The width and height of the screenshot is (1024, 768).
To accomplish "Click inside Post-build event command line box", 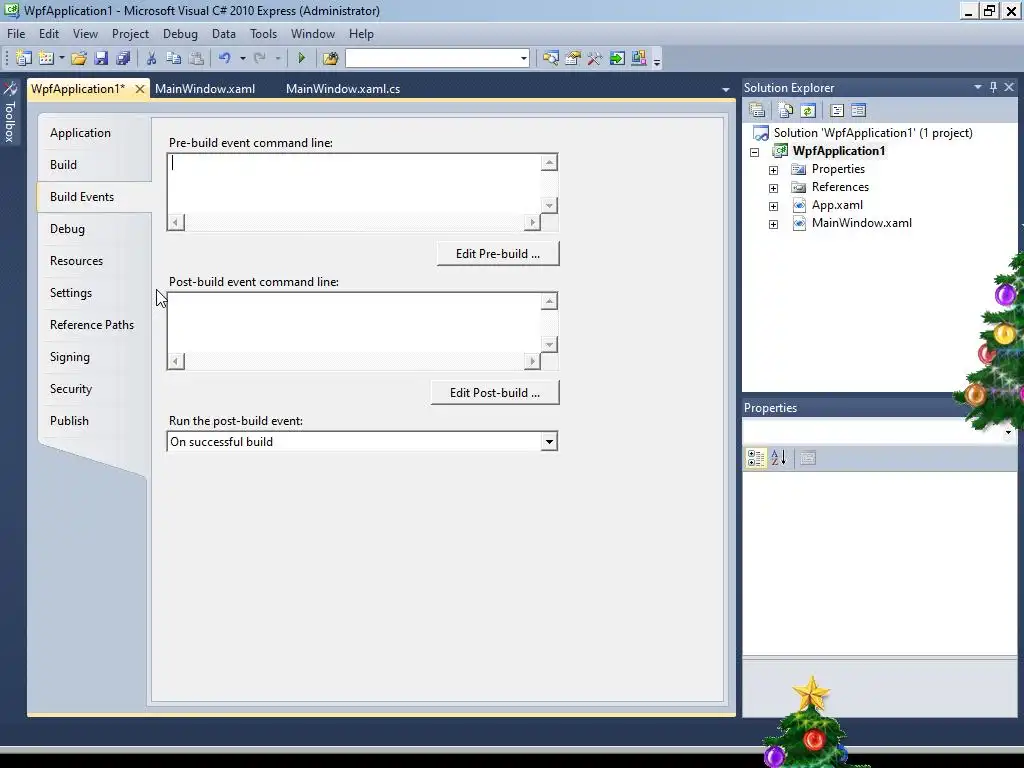I will click(353, 323).
